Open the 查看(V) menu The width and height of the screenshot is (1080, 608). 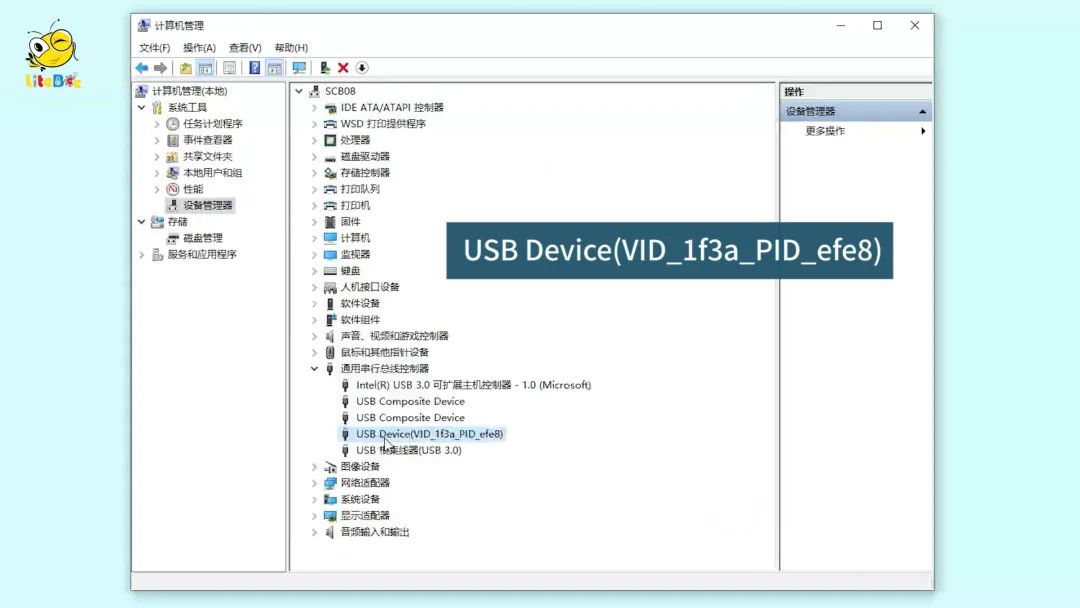point(244,48)
